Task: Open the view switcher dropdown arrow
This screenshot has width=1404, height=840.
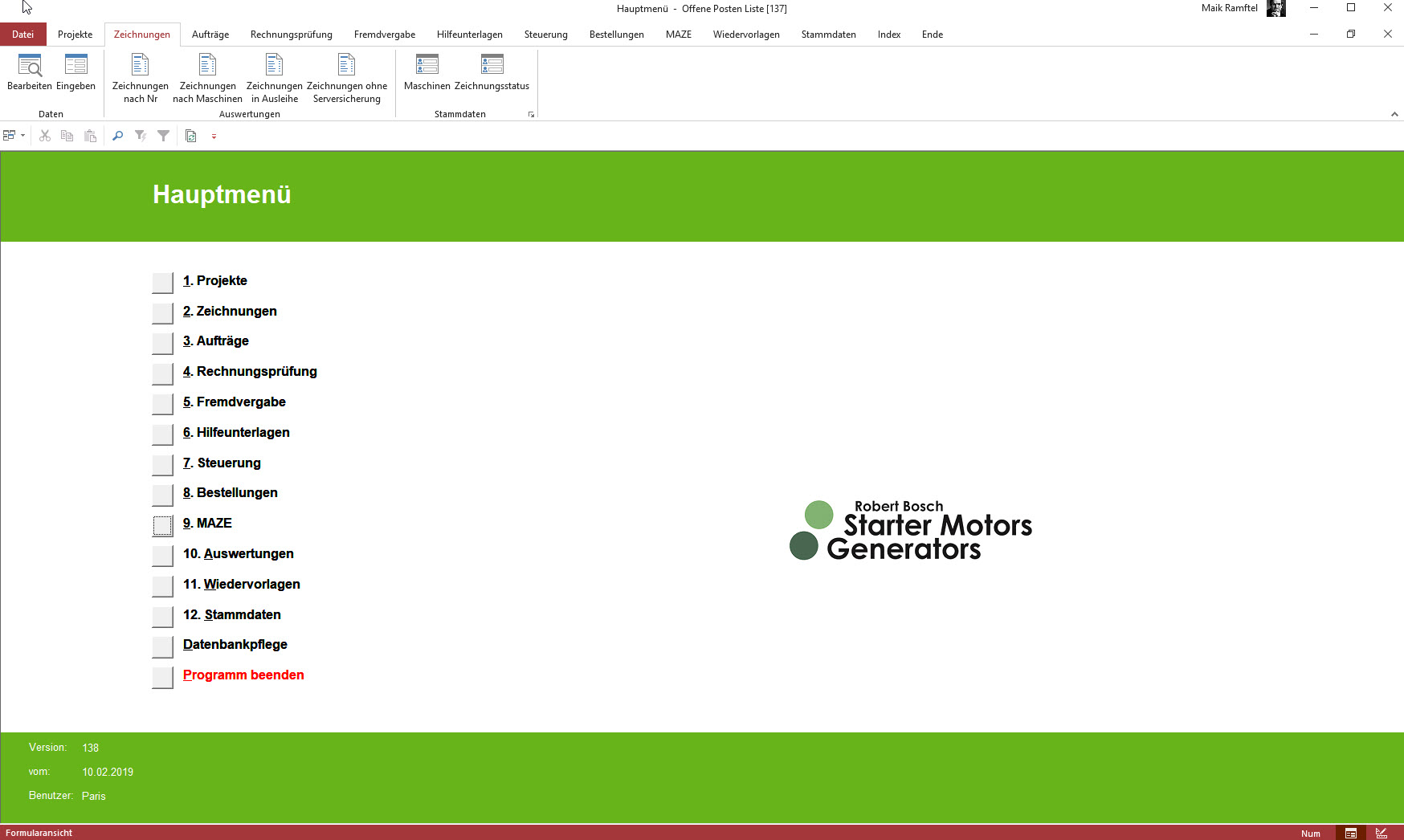Action: pyautogui.click(x=22, y=136)
